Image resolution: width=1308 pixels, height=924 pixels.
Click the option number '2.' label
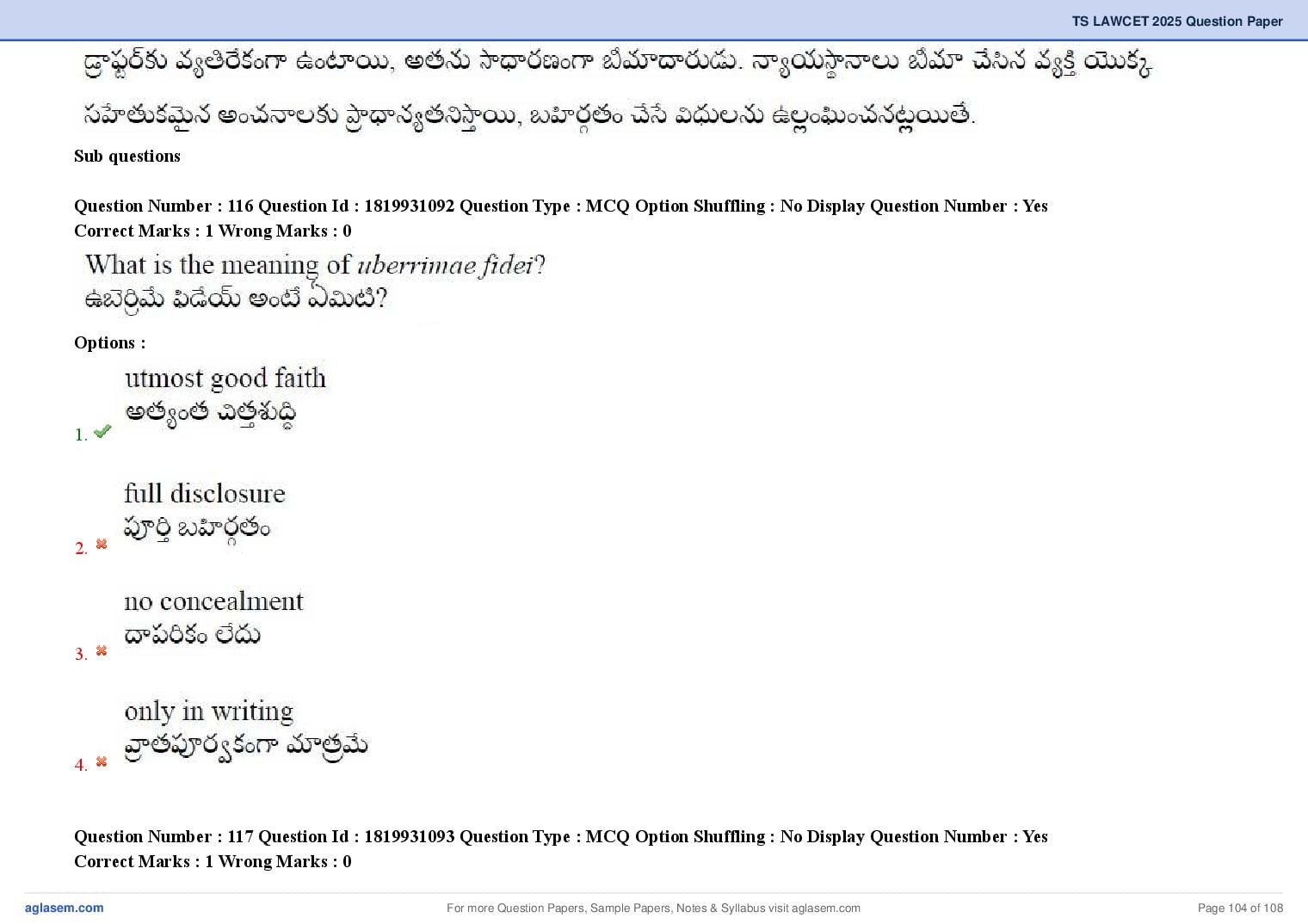[82, 548]
